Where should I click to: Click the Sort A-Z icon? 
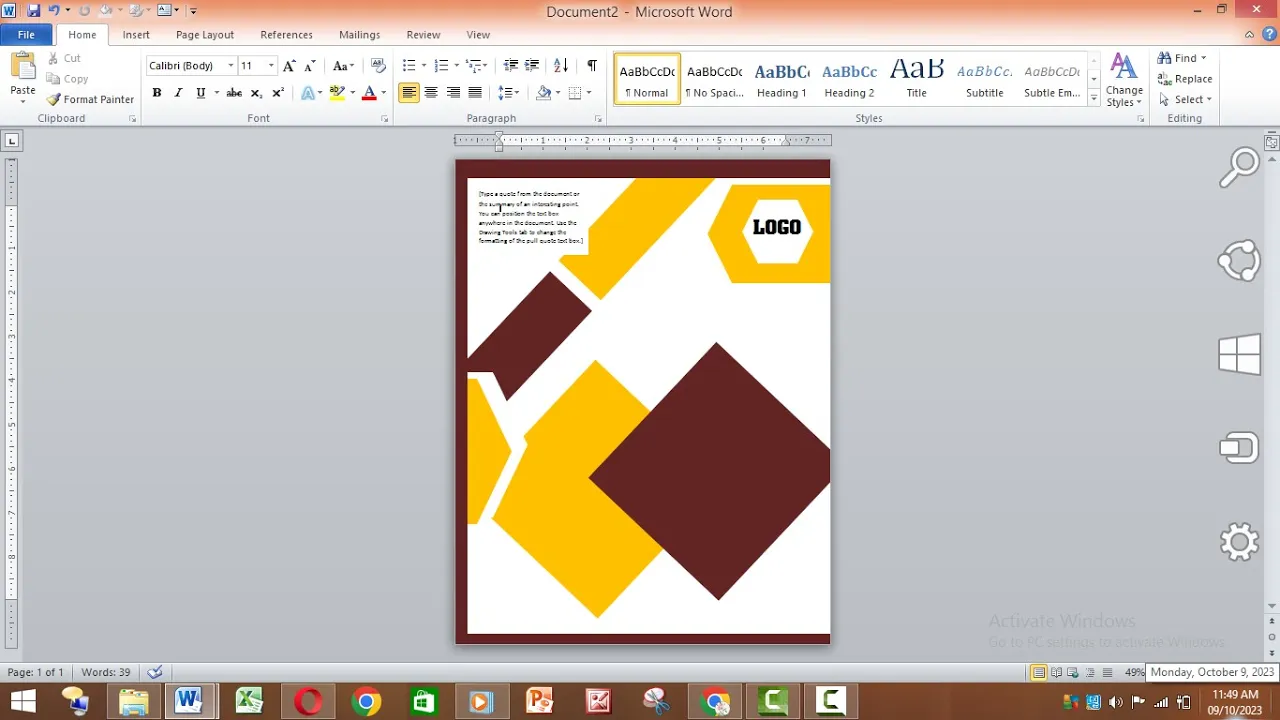(x=561, y=66)
